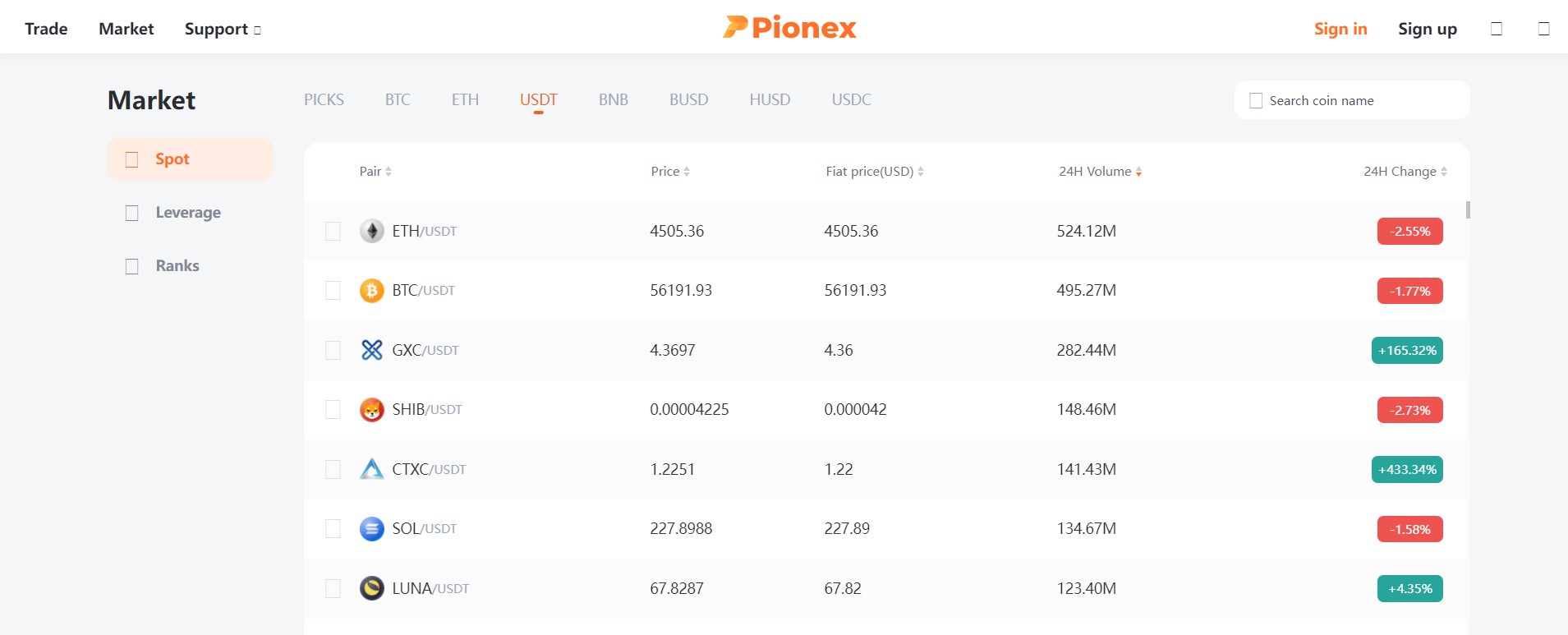Click the last icon in the top header
Image resolution: width=1568 pixels, height=635 pixels.
point(1544,29)
